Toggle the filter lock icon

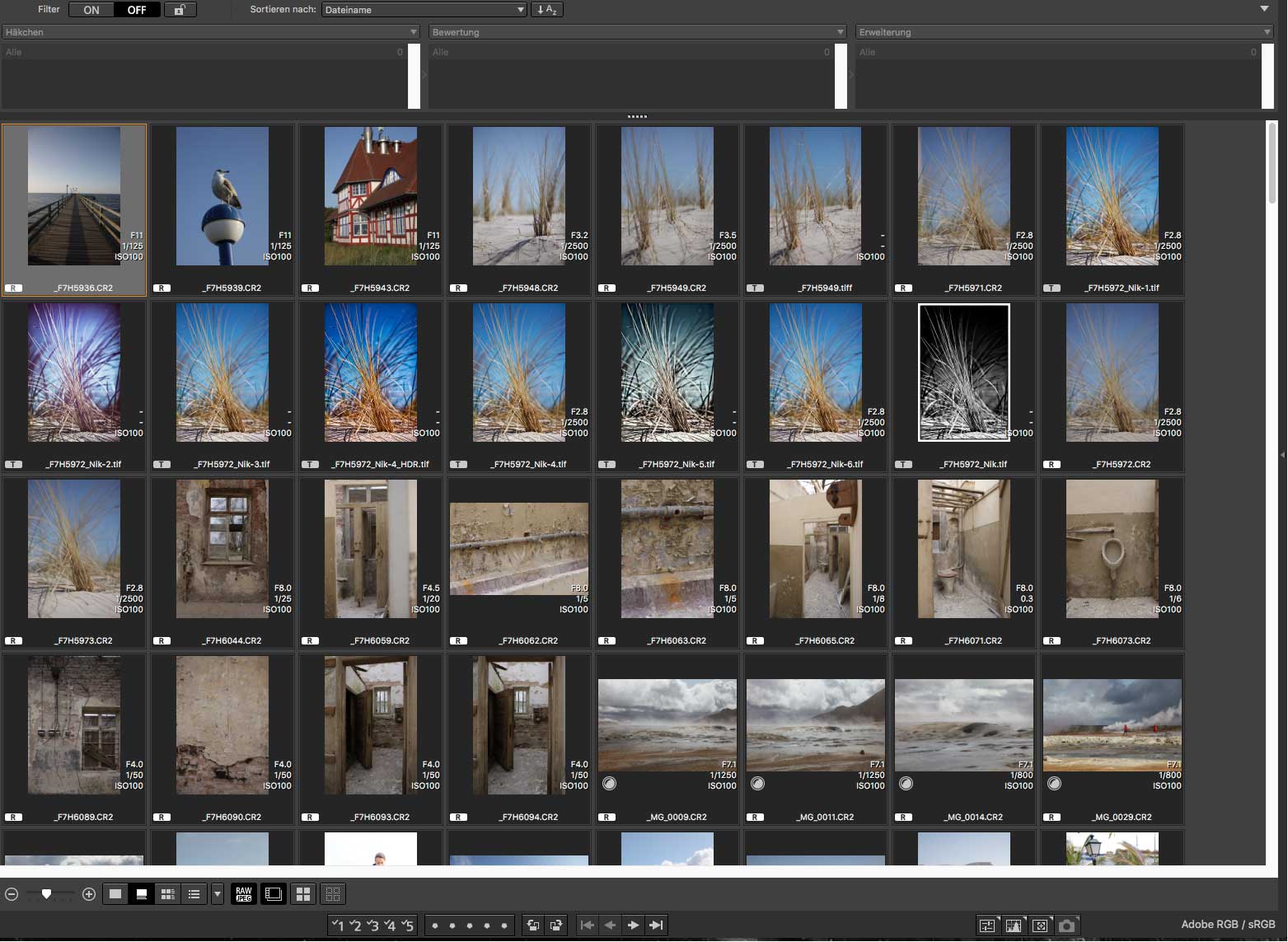point(180,10)
